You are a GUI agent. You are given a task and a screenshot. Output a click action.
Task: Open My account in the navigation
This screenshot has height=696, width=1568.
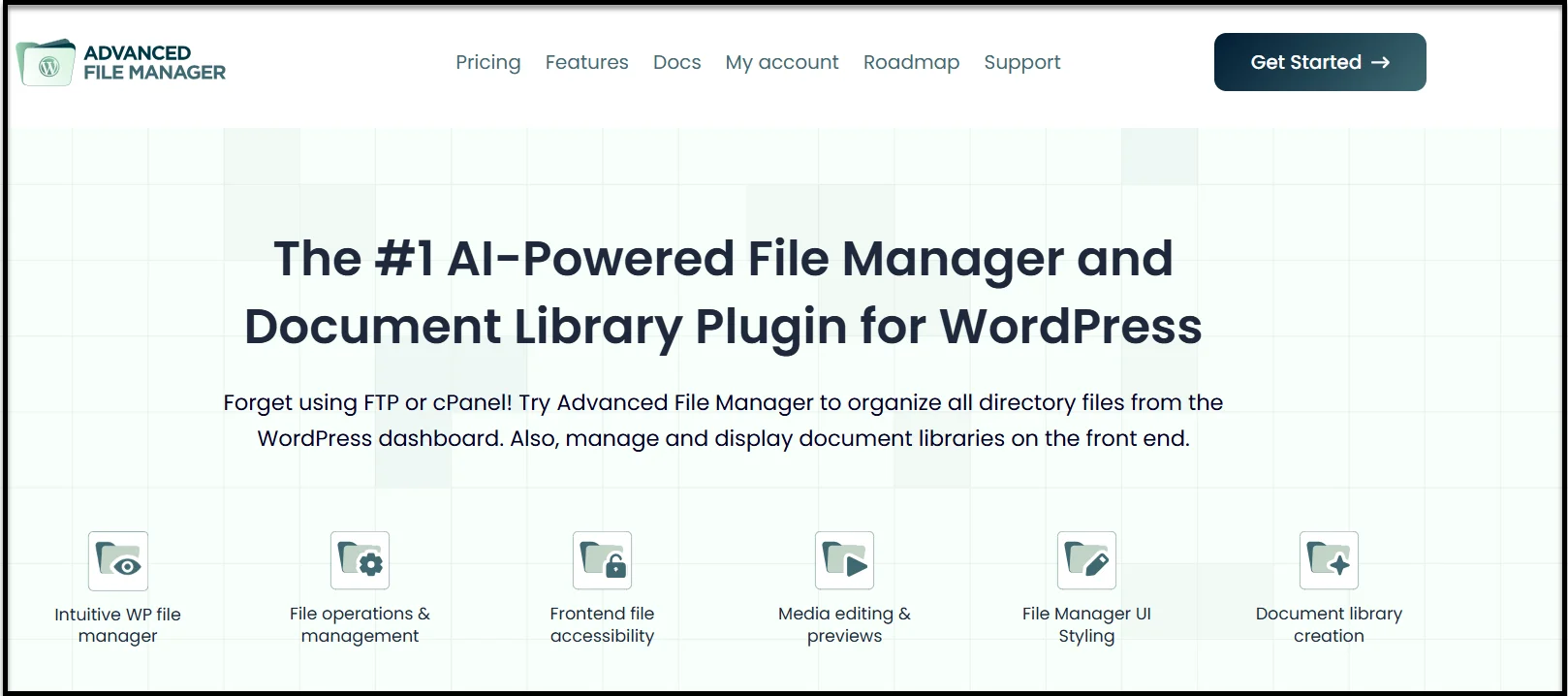[782, 62]
